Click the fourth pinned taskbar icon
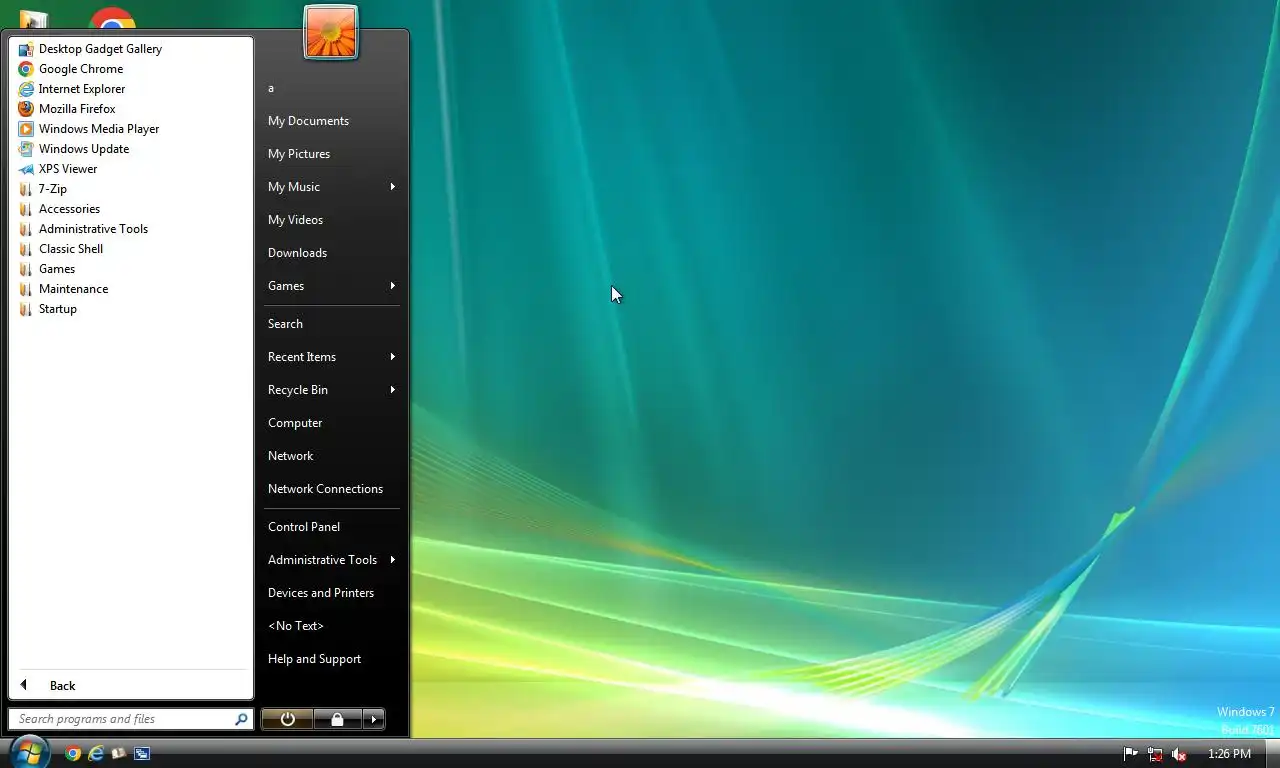 142,754
